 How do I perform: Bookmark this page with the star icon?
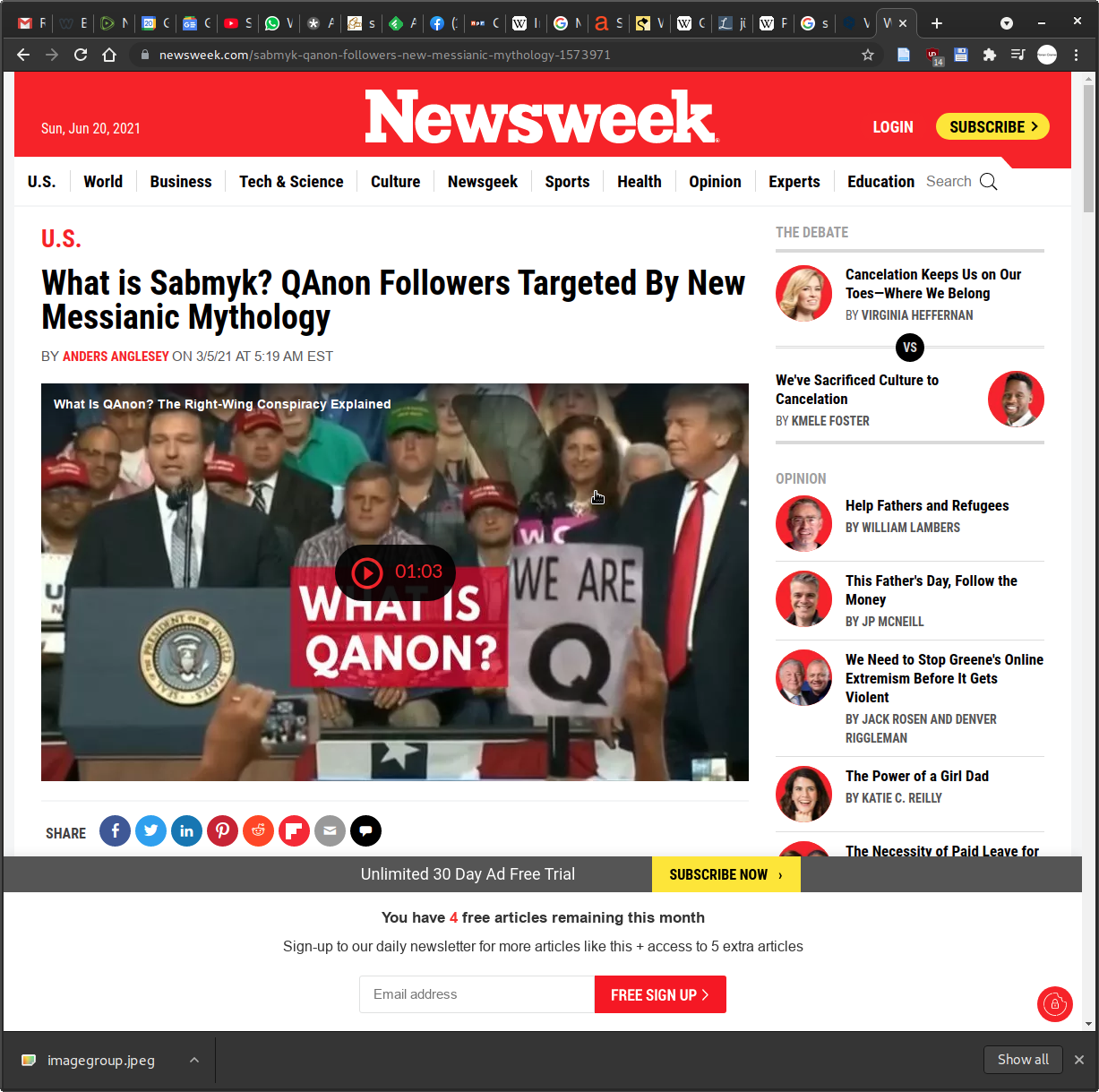pyautogui.click(x=867, y=55)
